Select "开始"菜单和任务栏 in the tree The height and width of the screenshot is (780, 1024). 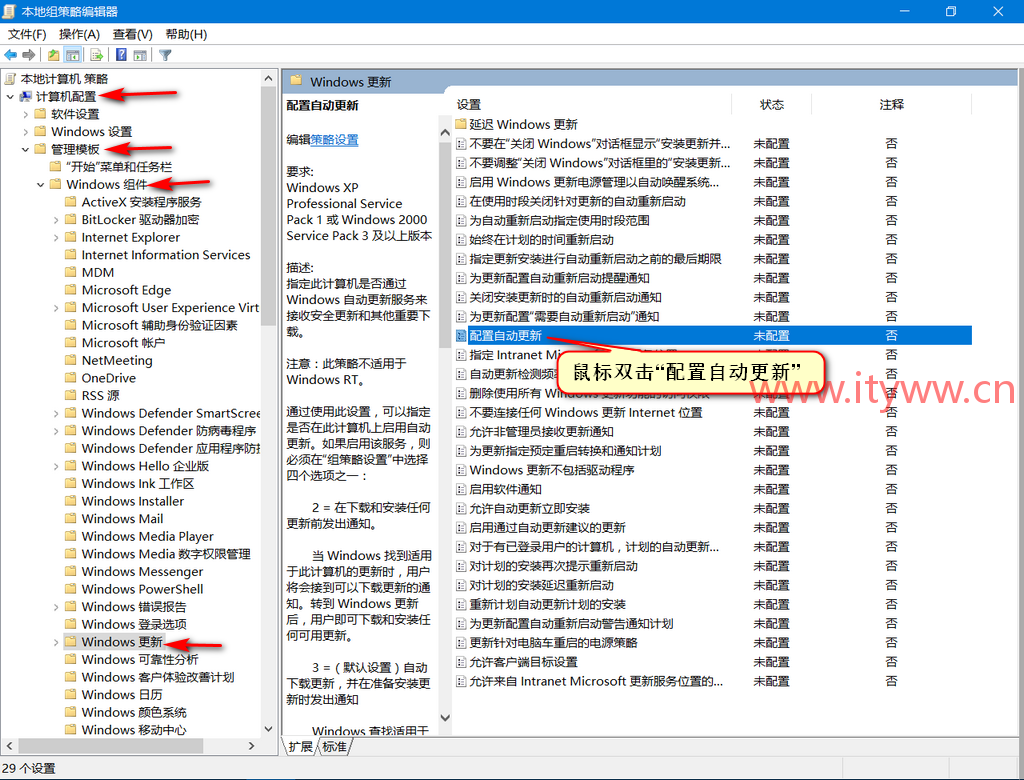click(120, 167)
